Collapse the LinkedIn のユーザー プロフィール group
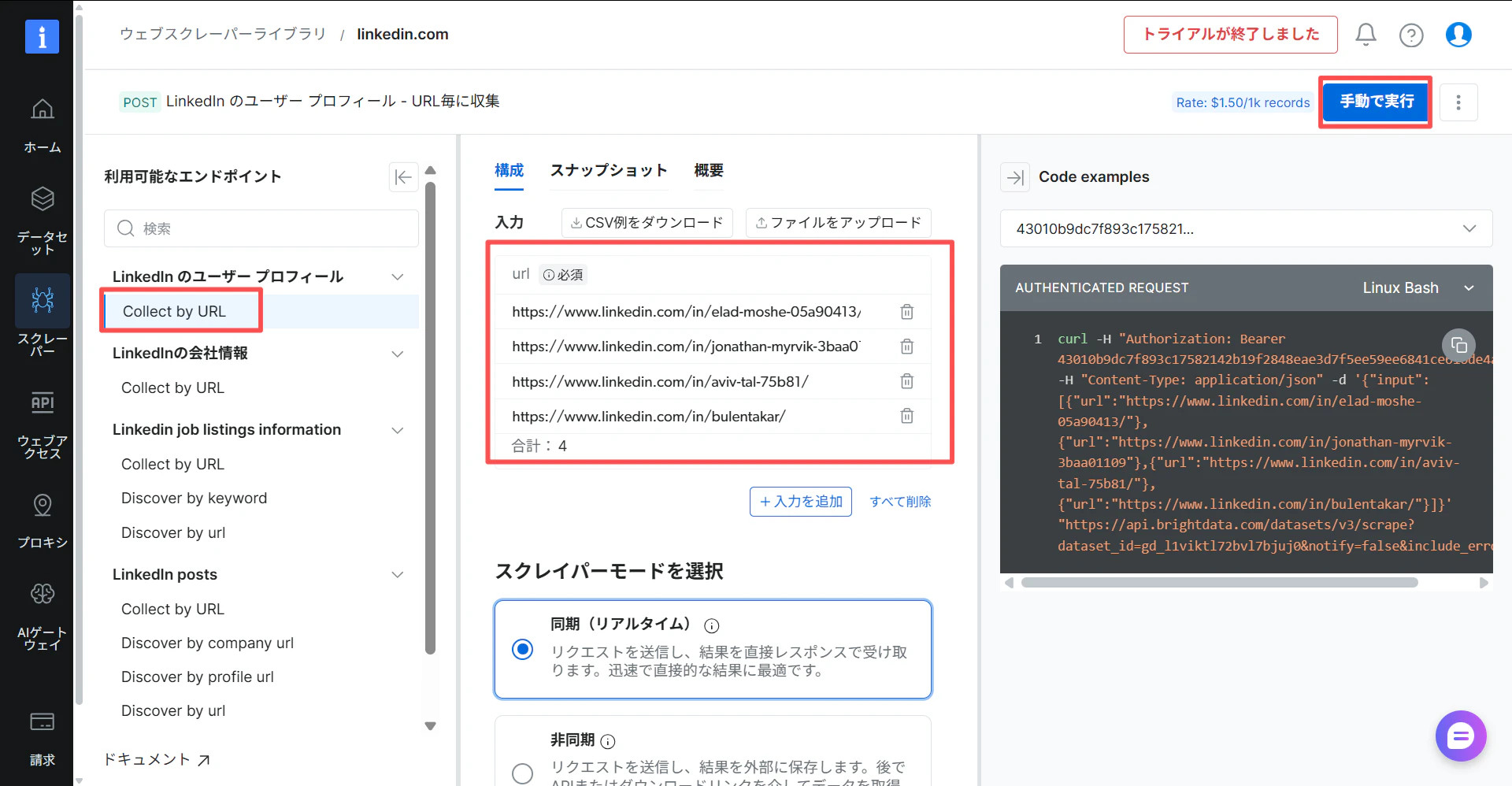Viewport: 1512px width, 786px height. point(398,276)
